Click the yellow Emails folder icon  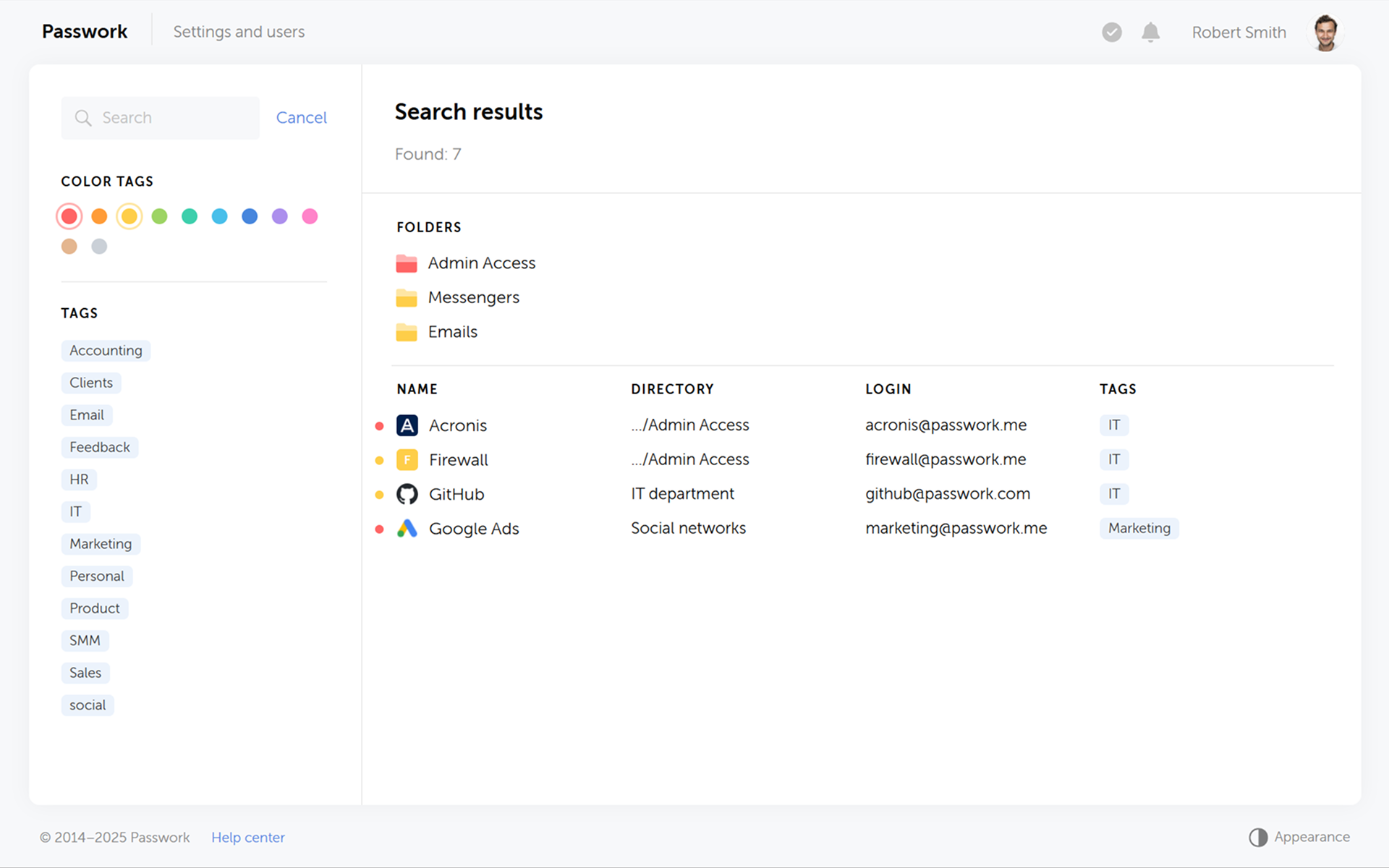tap(407, 332)
